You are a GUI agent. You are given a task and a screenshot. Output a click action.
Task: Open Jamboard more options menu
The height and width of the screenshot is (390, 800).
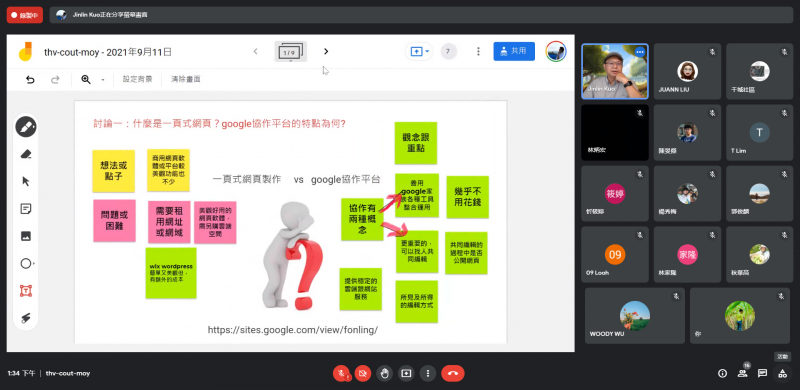pyautogui.click(x=478, y=51)
